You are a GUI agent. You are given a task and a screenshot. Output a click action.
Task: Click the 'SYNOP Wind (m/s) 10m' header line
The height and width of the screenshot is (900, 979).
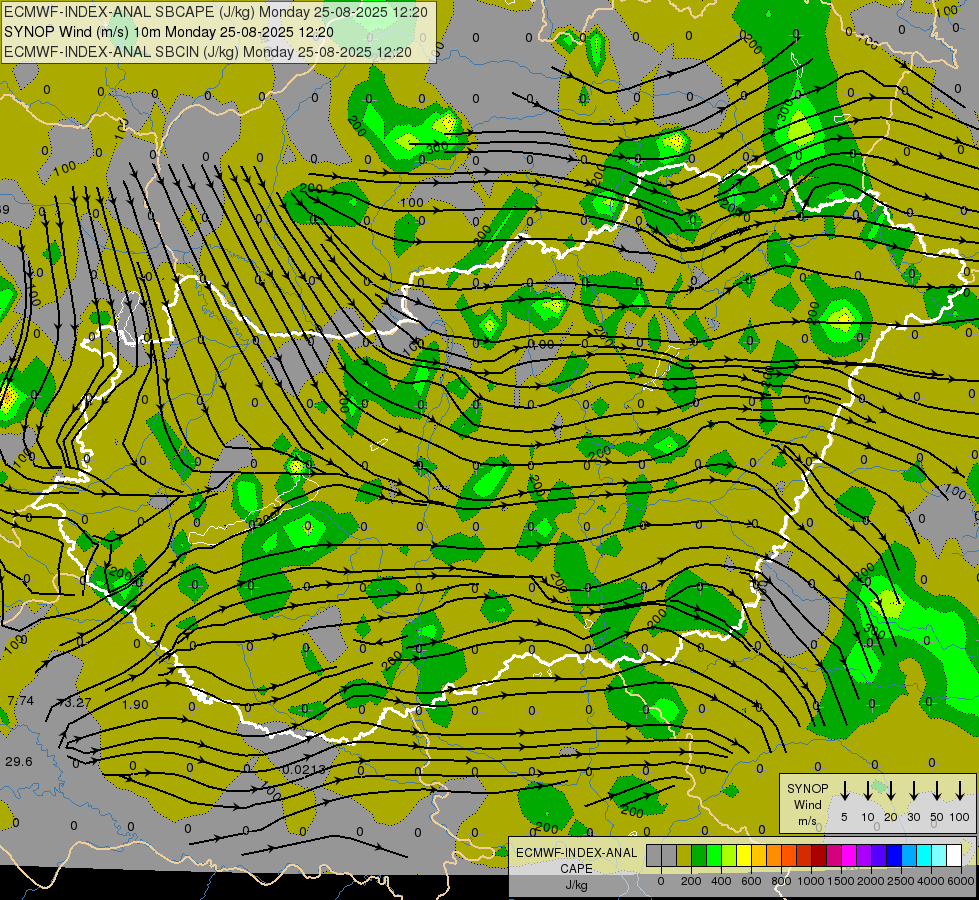tap(169, 32)
